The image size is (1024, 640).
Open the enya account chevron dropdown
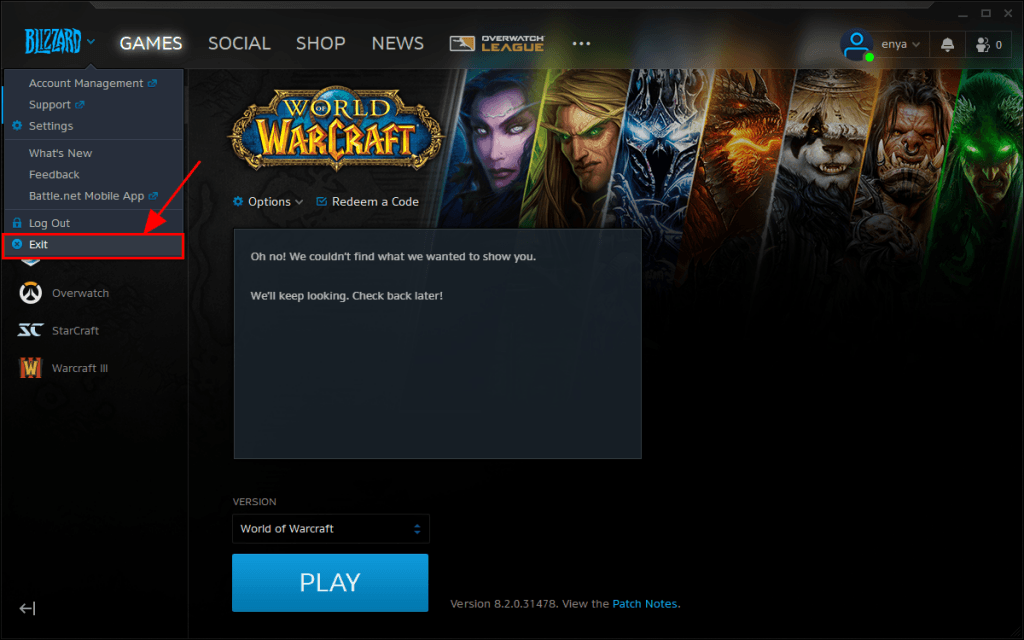[x=916, y=43]
